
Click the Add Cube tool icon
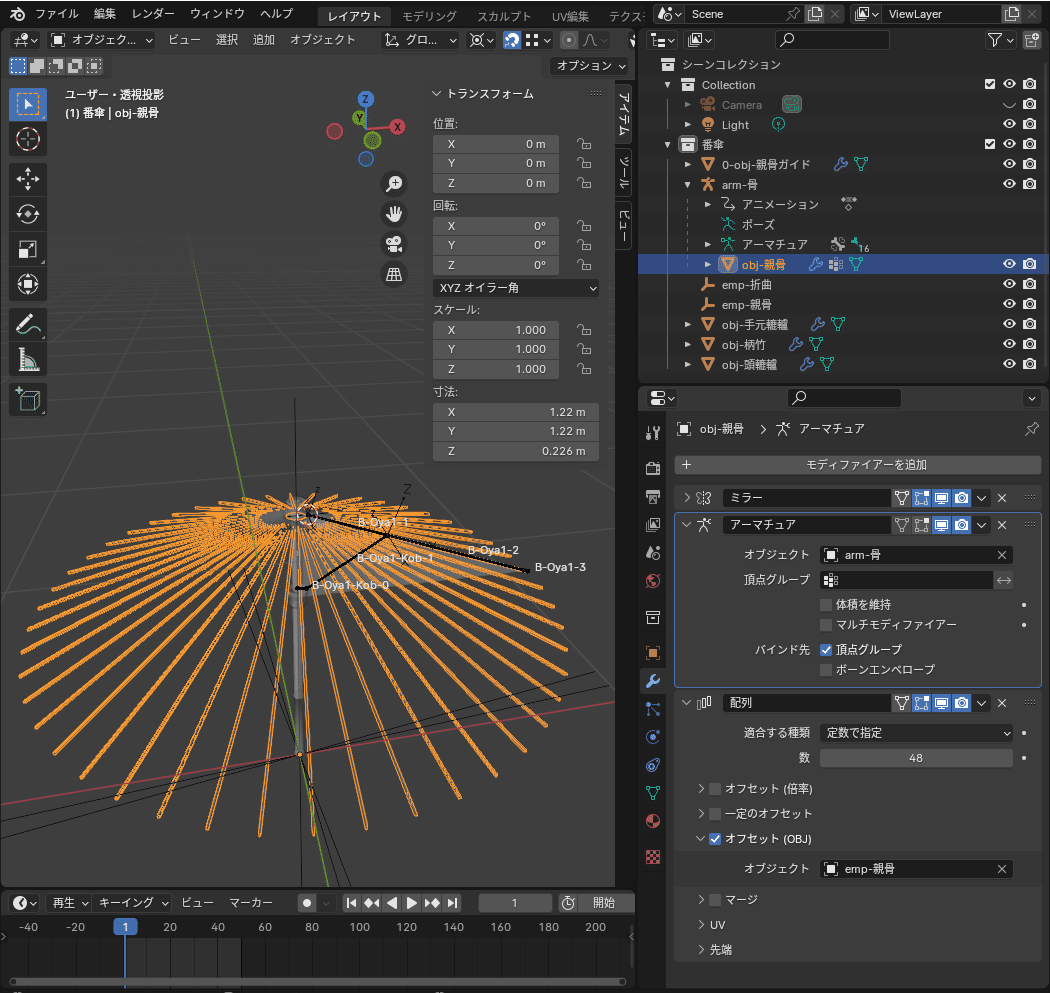tap(28, 399)
